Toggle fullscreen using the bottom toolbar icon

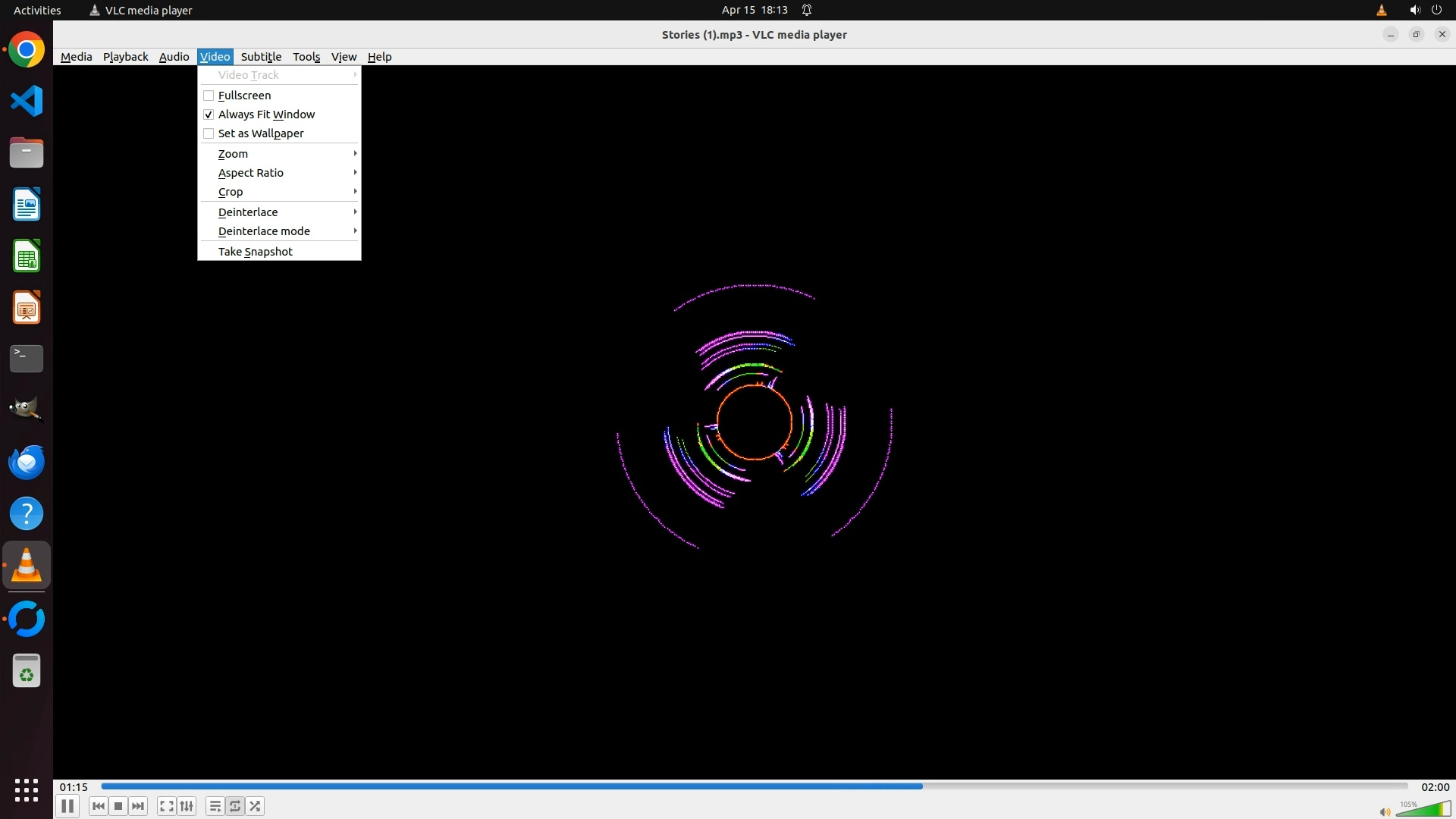coord(167,806)
